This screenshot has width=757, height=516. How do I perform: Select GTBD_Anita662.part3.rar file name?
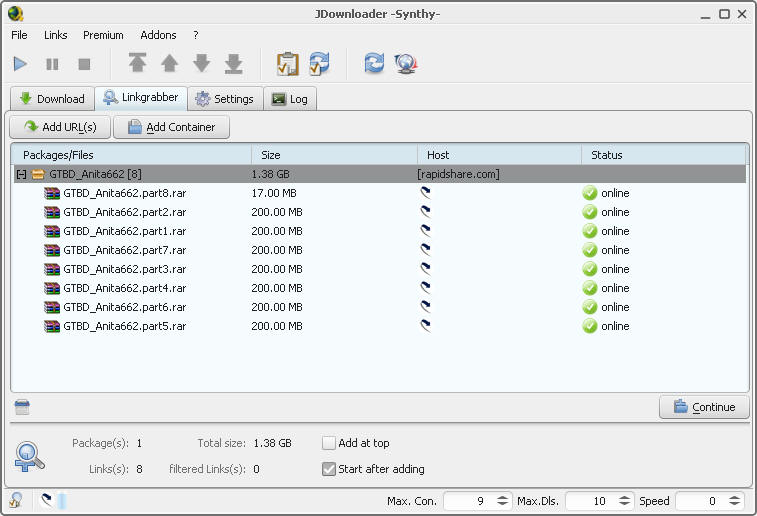tap(125, 269)
